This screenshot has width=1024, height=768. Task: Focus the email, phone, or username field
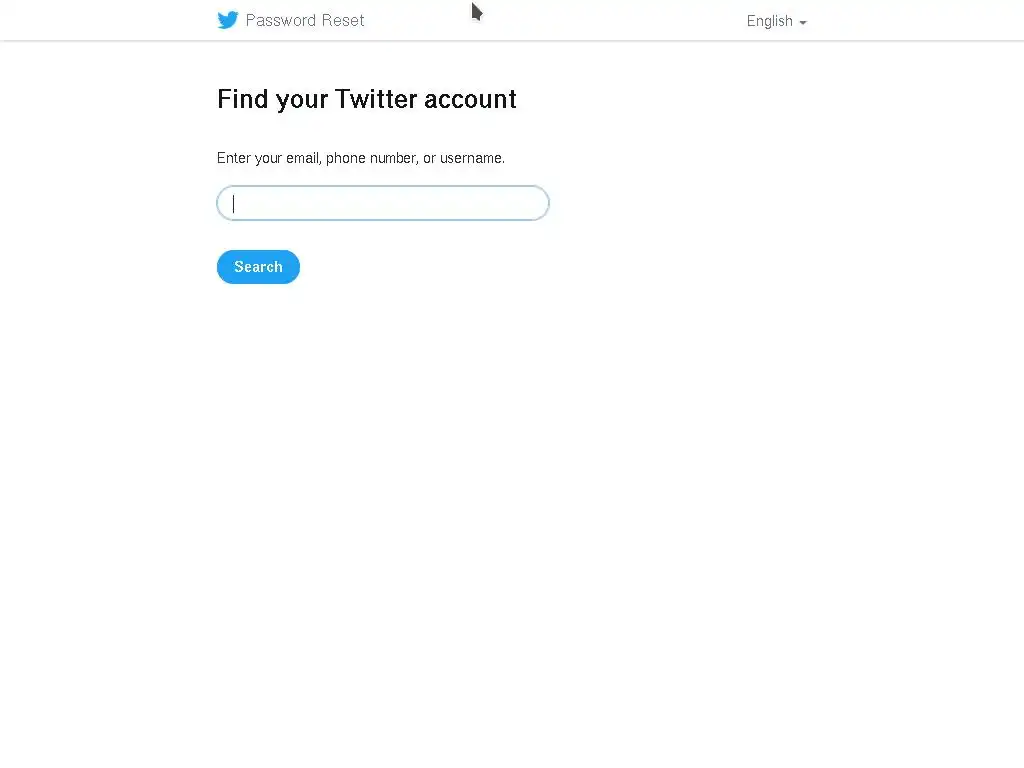(383, 203)
